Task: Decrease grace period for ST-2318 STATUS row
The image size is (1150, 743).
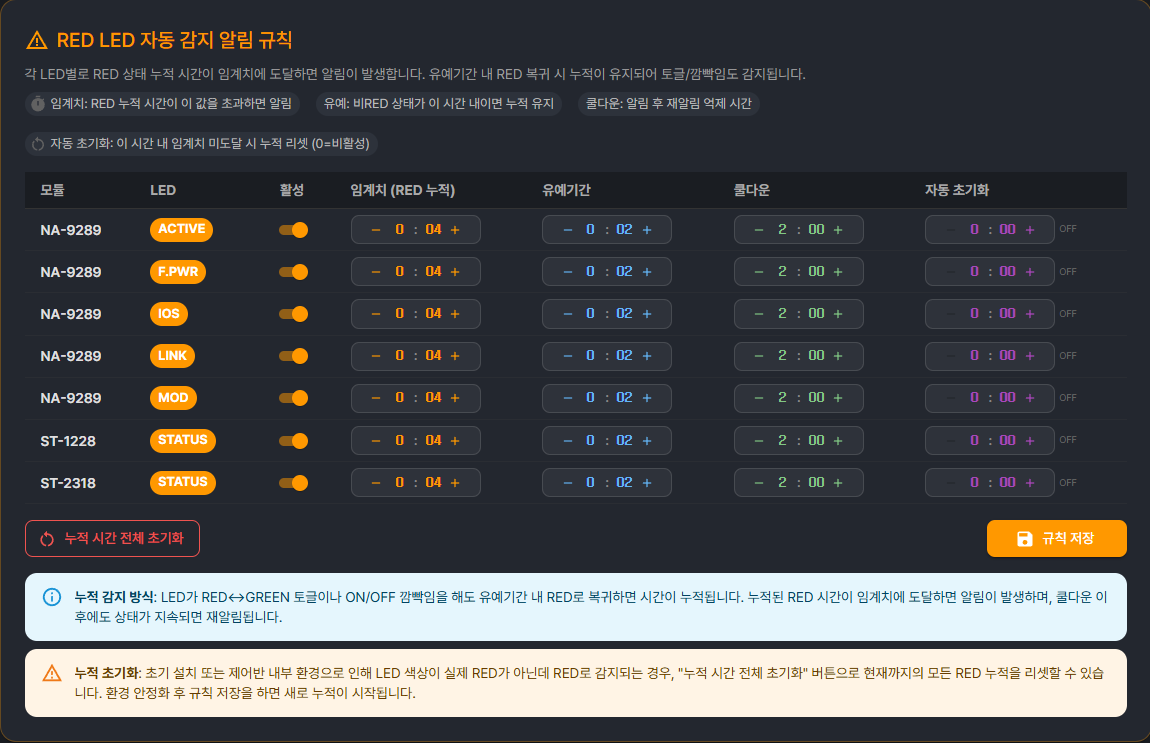Action: coord(568,483)
